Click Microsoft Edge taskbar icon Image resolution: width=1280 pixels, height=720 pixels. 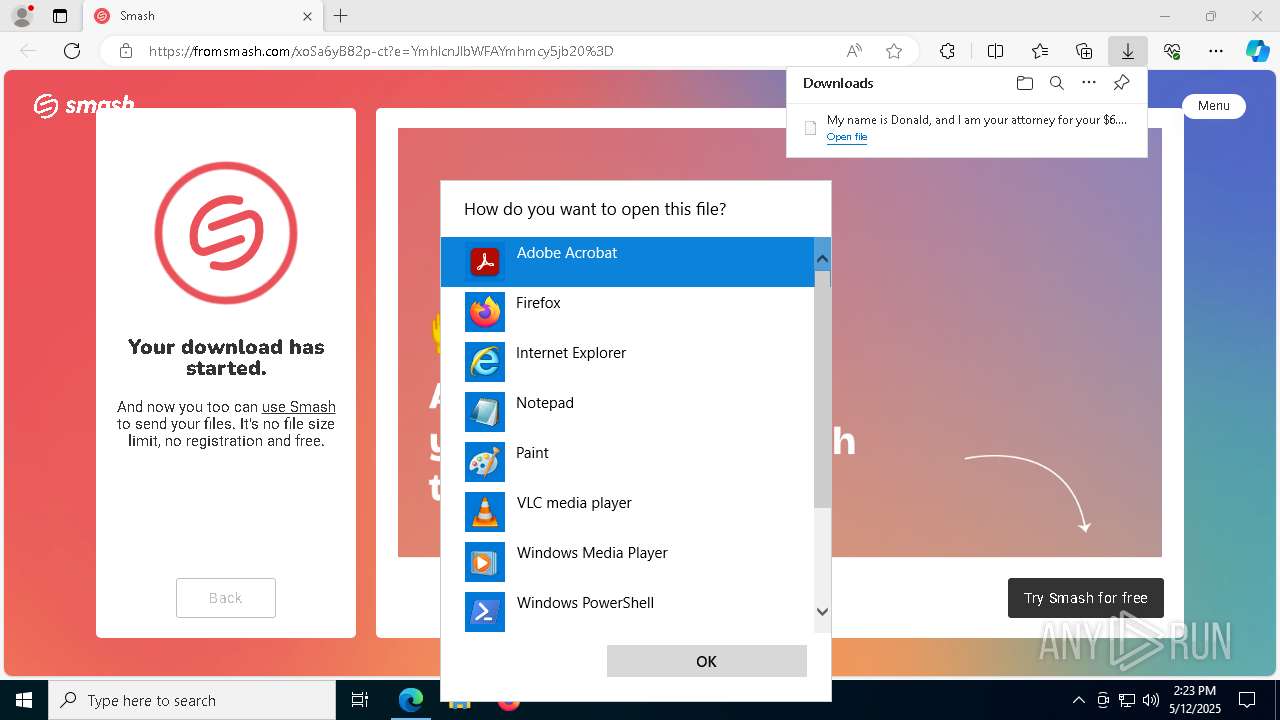pos(411,700)
